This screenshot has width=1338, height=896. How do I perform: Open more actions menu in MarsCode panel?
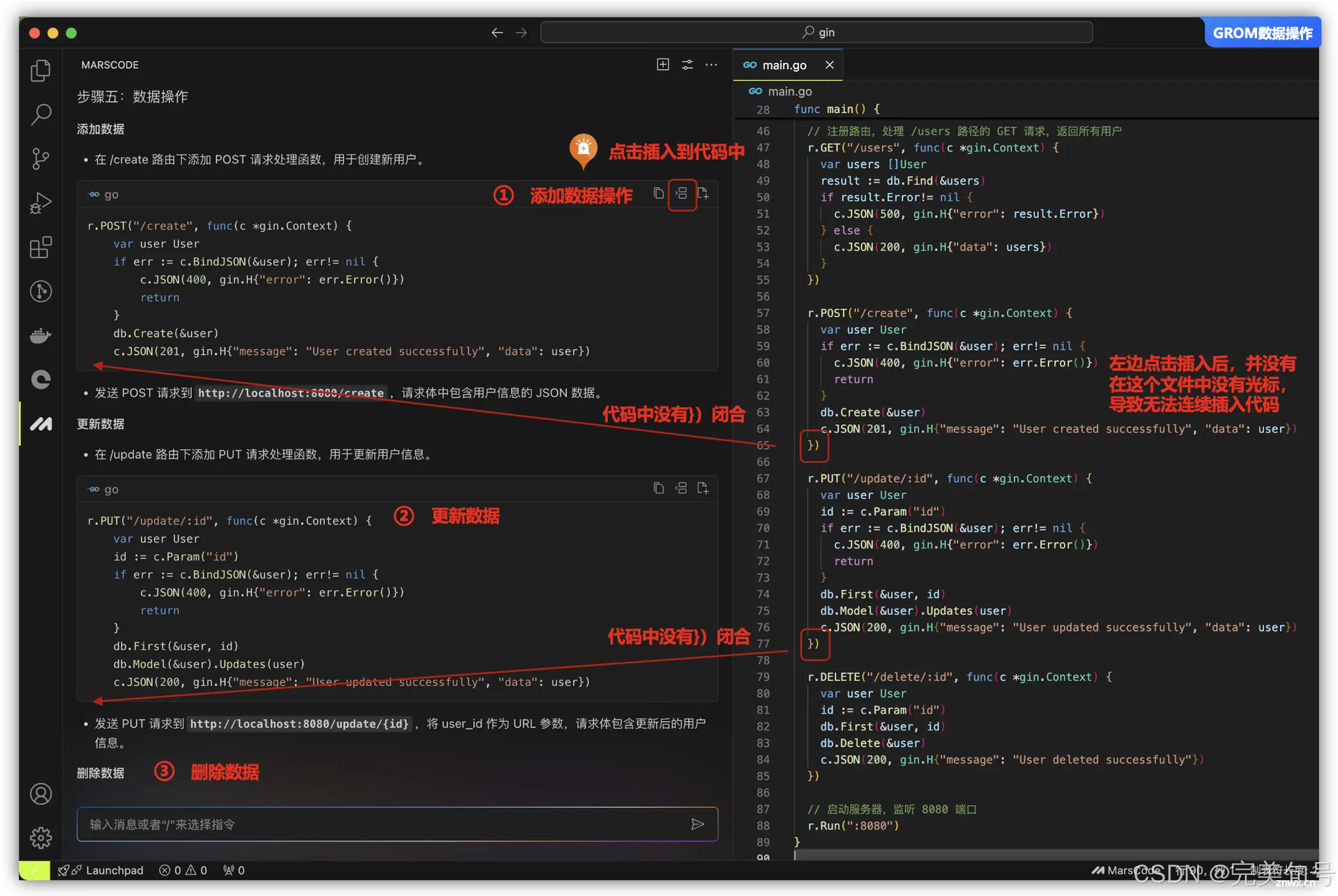tap(711, 65)
